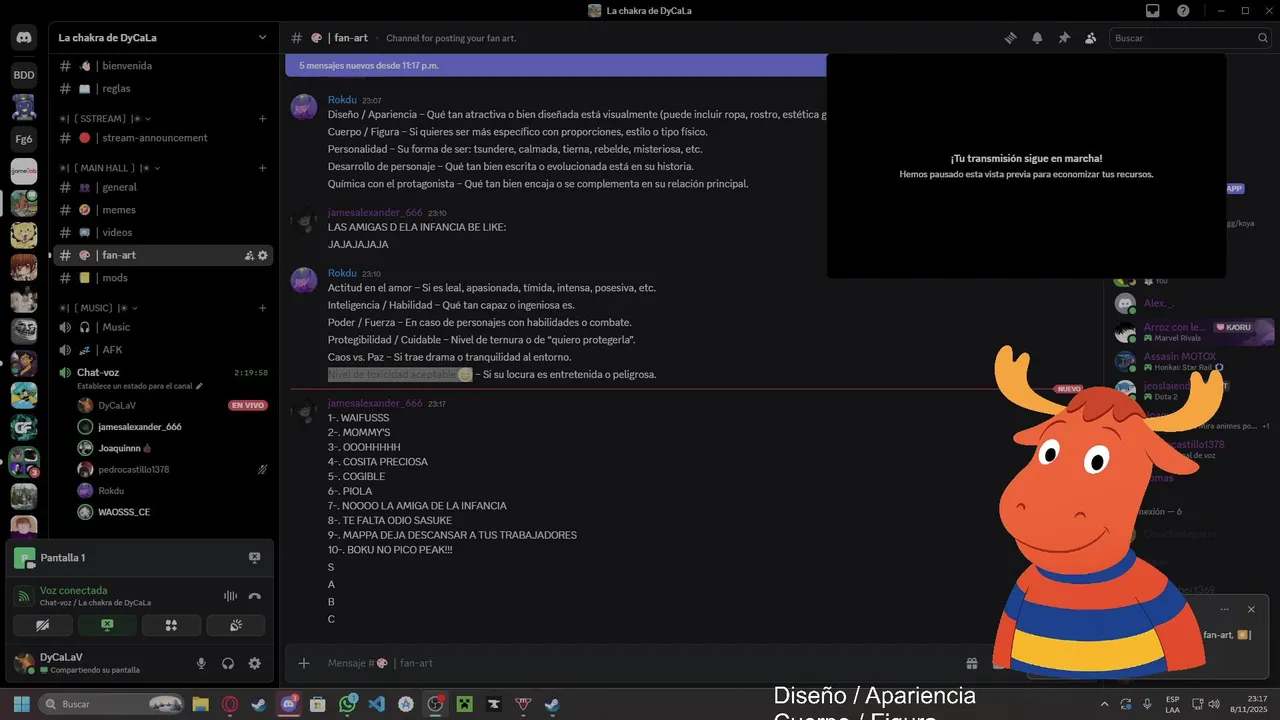Add channel to SSTREAM category

(263, 118)
